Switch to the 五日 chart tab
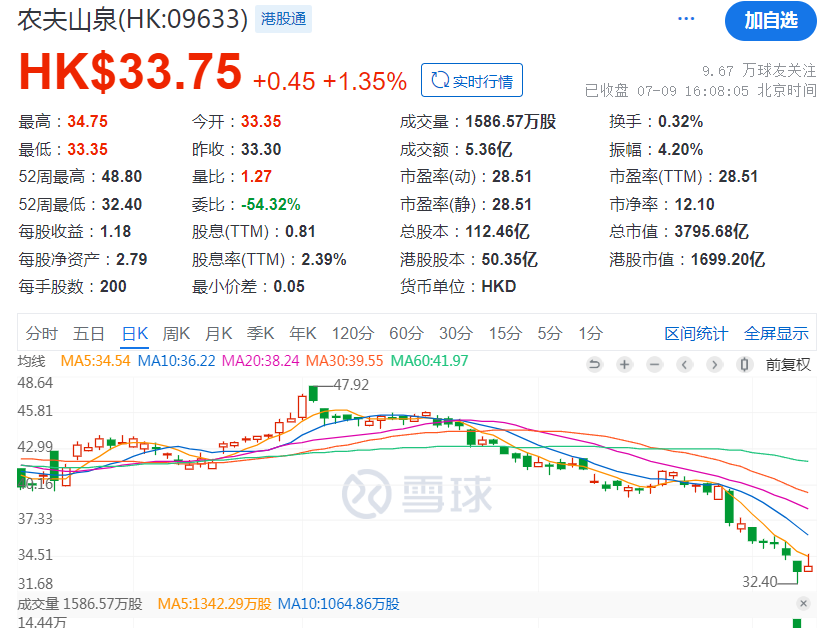818x628 pixels. 89,333
